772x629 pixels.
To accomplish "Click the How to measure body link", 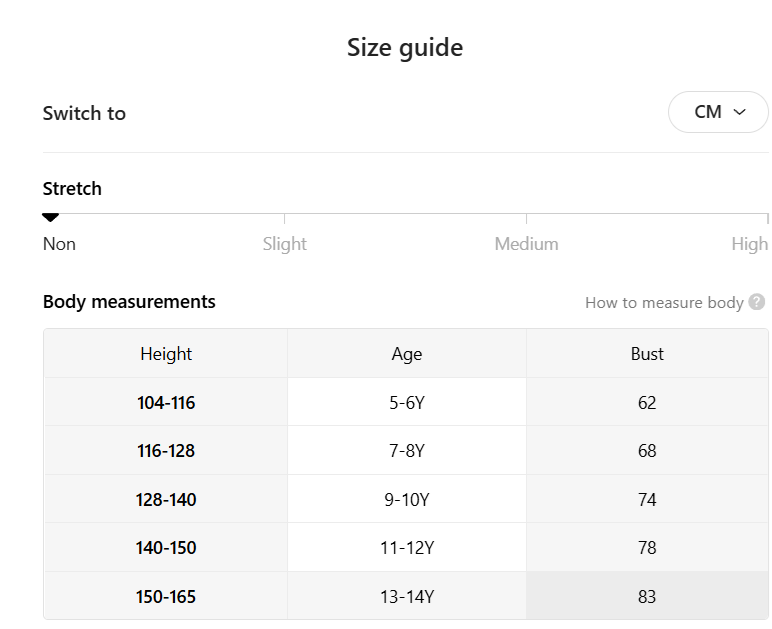I will tap(664, 302).
